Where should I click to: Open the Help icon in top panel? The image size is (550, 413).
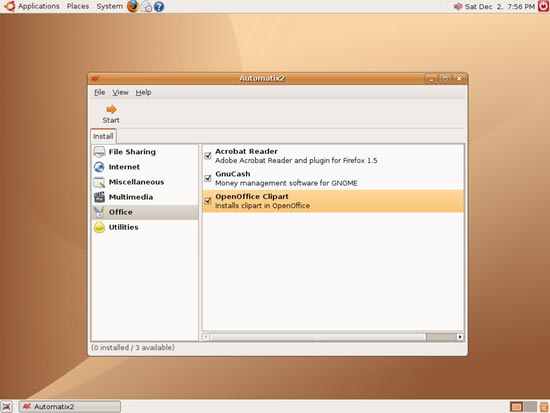click(159, 6)
